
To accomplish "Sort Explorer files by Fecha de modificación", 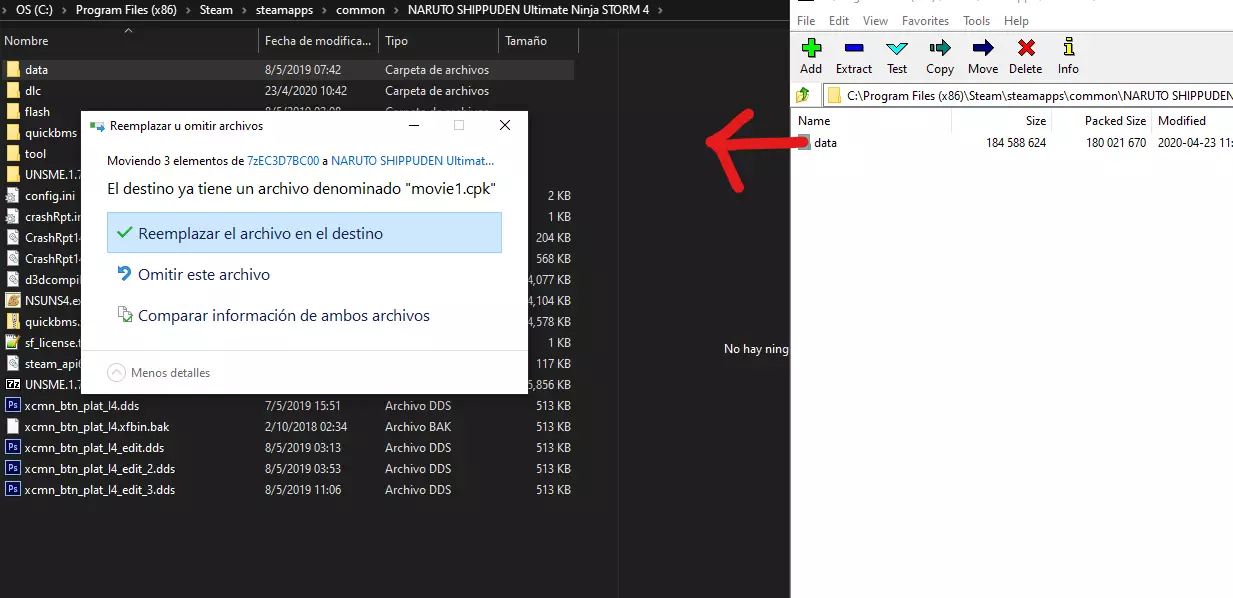I will coord(318,41).
